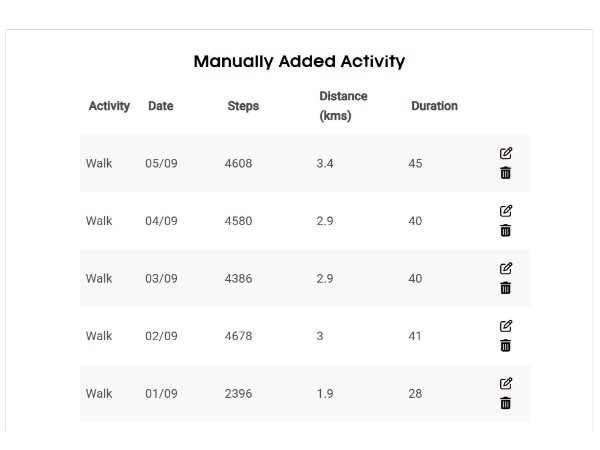Edit the 03/09 walk record
Screen dimensions: 600x450
tap(506, 268)
